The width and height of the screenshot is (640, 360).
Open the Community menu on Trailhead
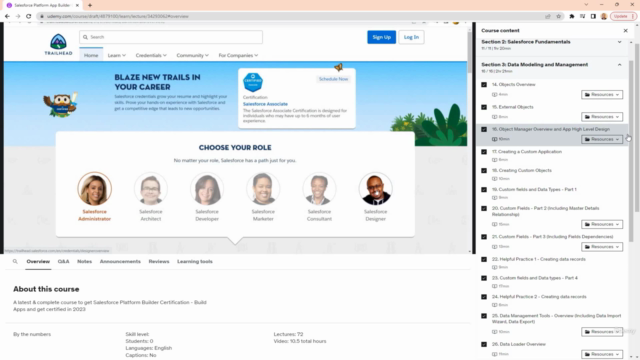tap(192, 56)
